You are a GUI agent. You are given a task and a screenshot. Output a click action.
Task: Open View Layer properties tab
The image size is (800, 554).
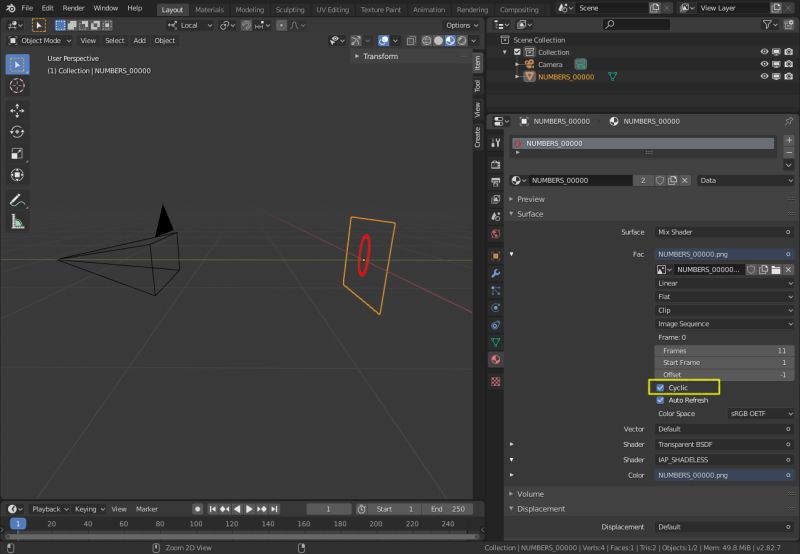[495, 199]
